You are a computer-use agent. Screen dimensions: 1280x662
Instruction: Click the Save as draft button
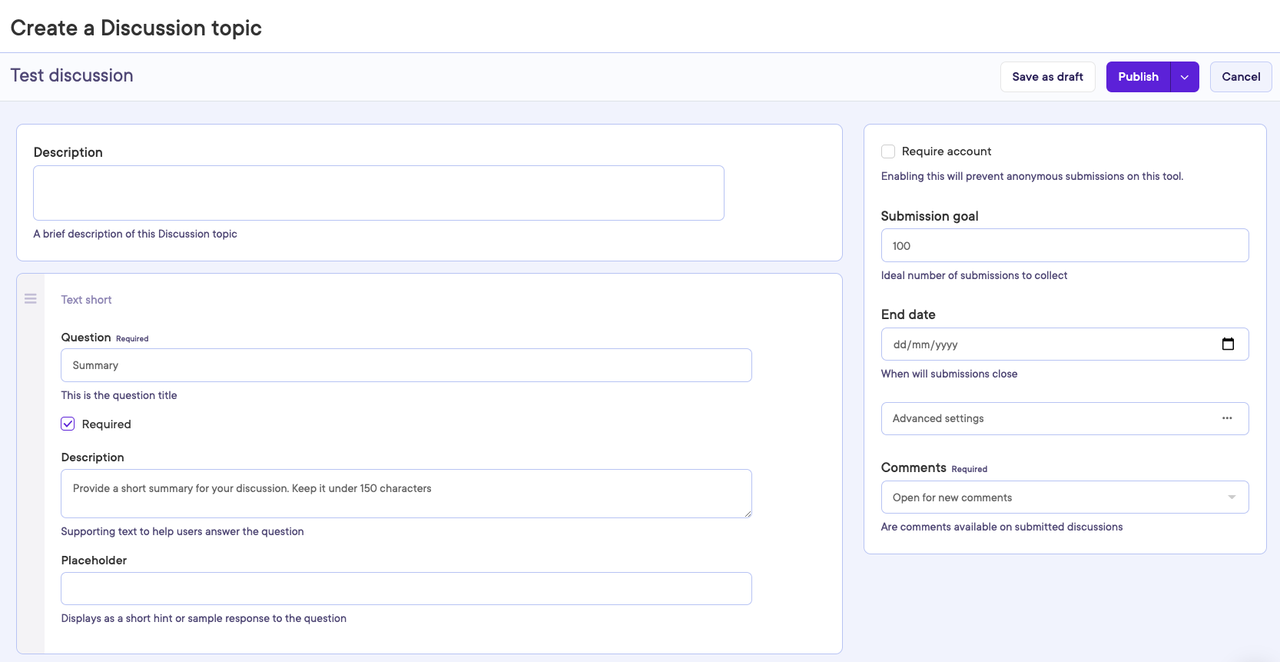pos(1047,76)
